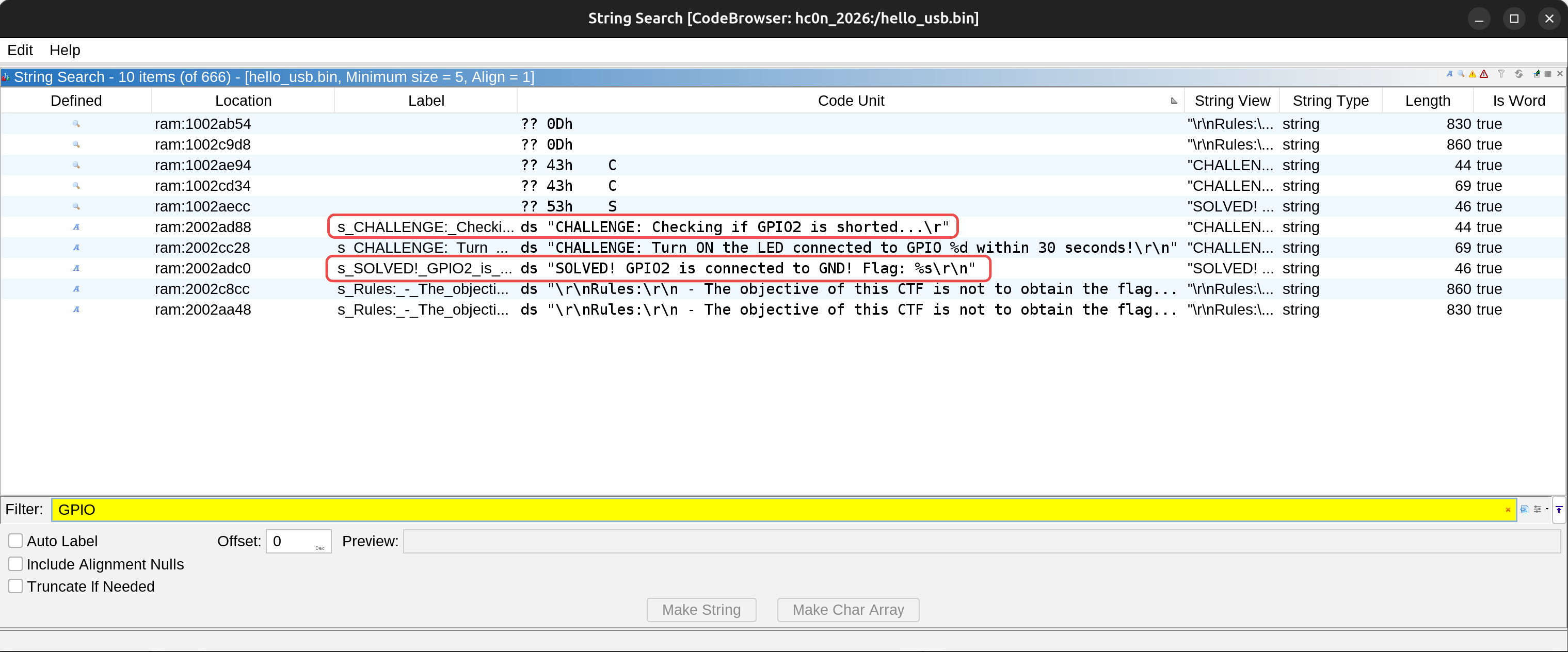
Task: Open the column filter dialog icon beside the filter
Action: tap(1524, 510)
